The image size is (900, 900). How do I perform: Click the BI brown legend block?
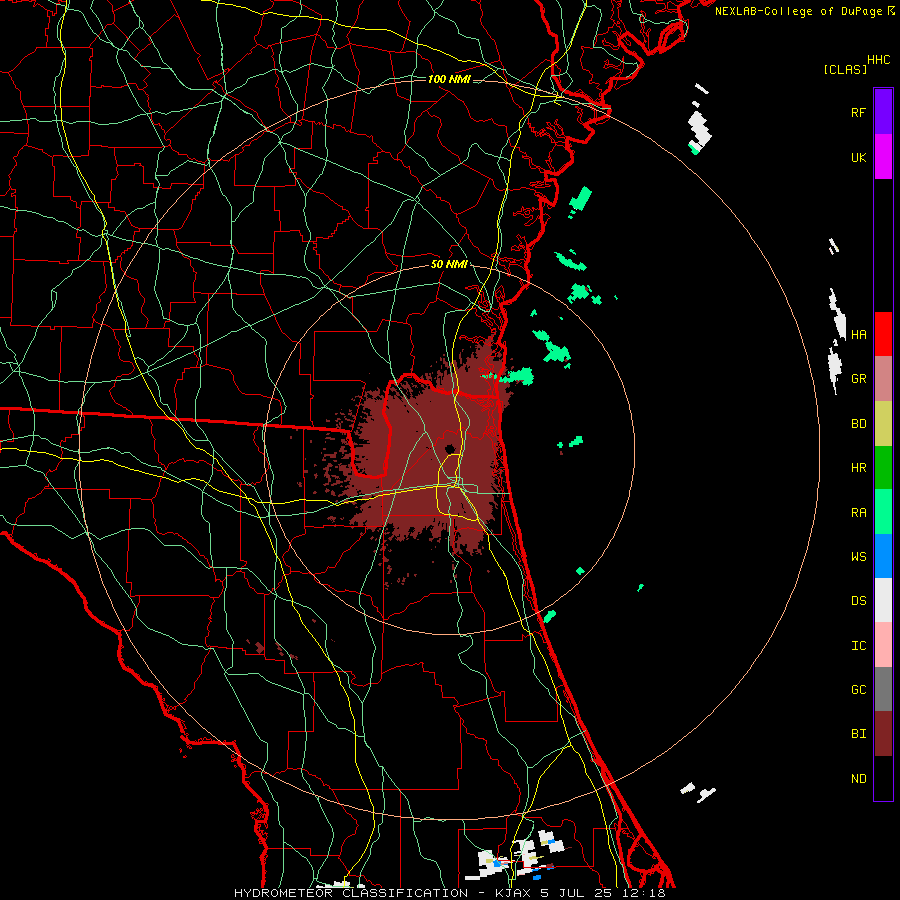click(x=883, y=734)
